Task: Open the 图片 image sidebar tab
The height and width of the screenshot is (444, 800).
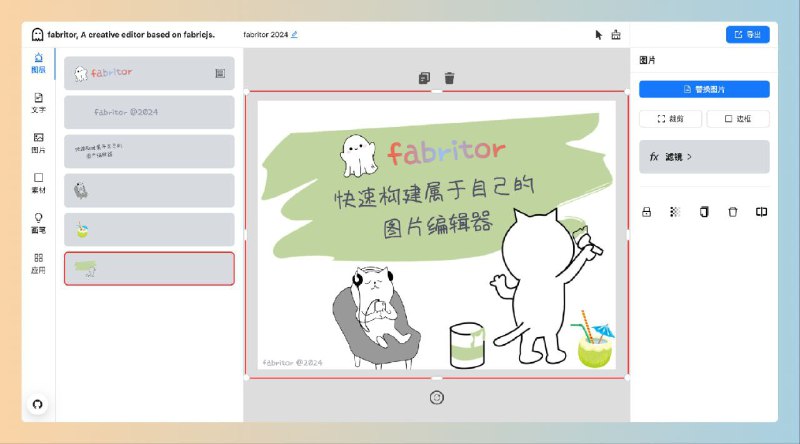Action: [x=38, y=143]
